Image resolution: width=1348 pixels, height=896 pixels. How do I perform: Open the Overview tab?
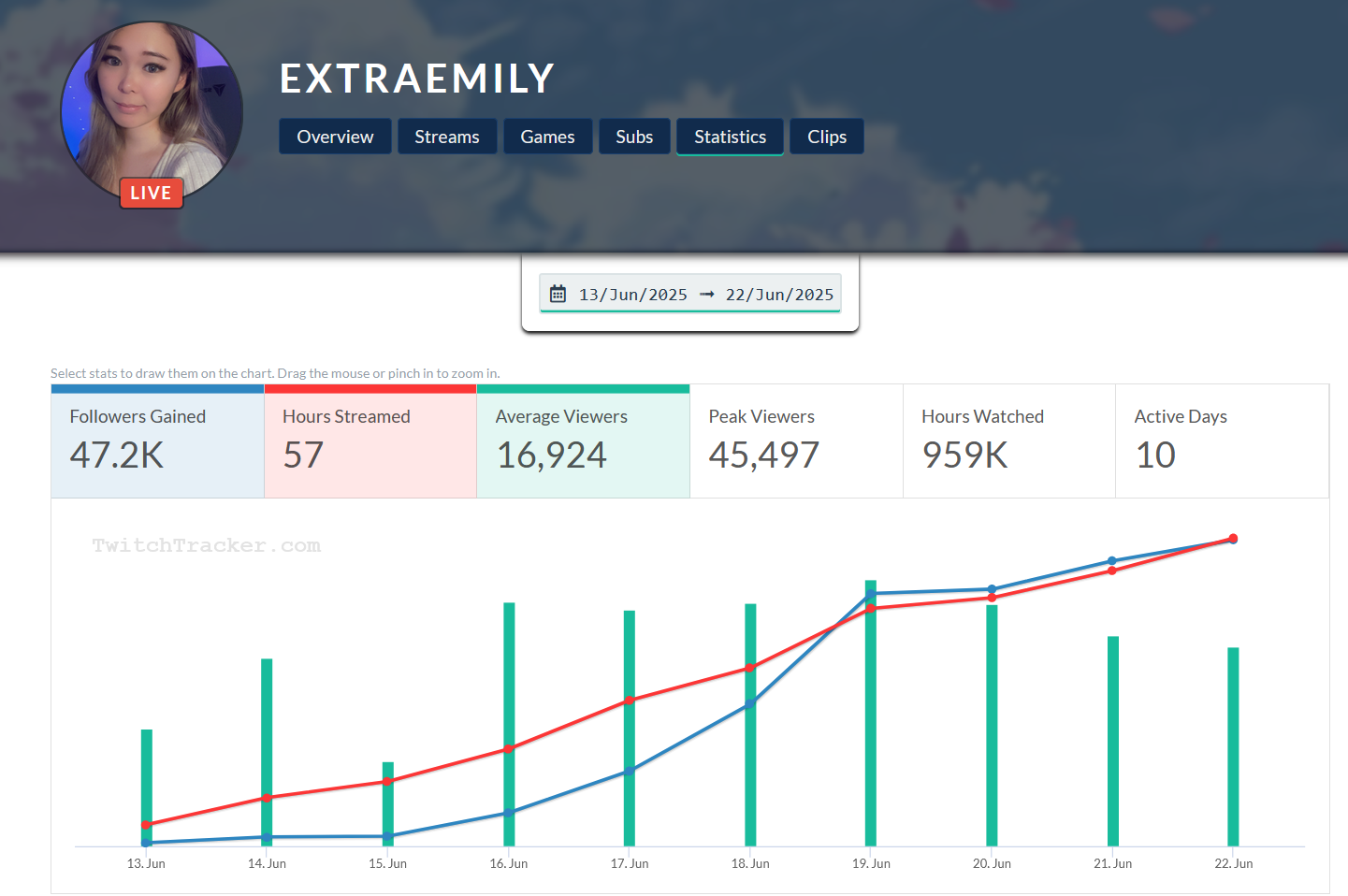pos(335,137)
